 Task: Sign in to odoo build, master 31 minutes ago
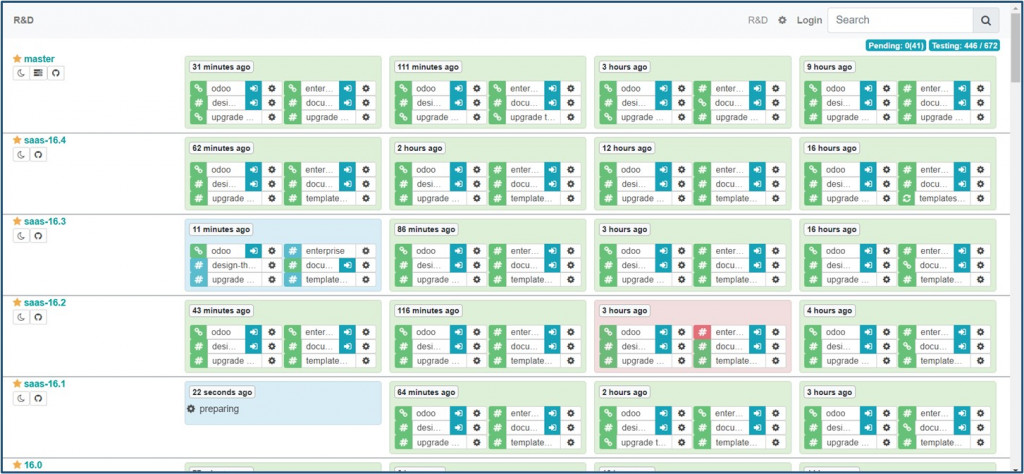point(253,88)
